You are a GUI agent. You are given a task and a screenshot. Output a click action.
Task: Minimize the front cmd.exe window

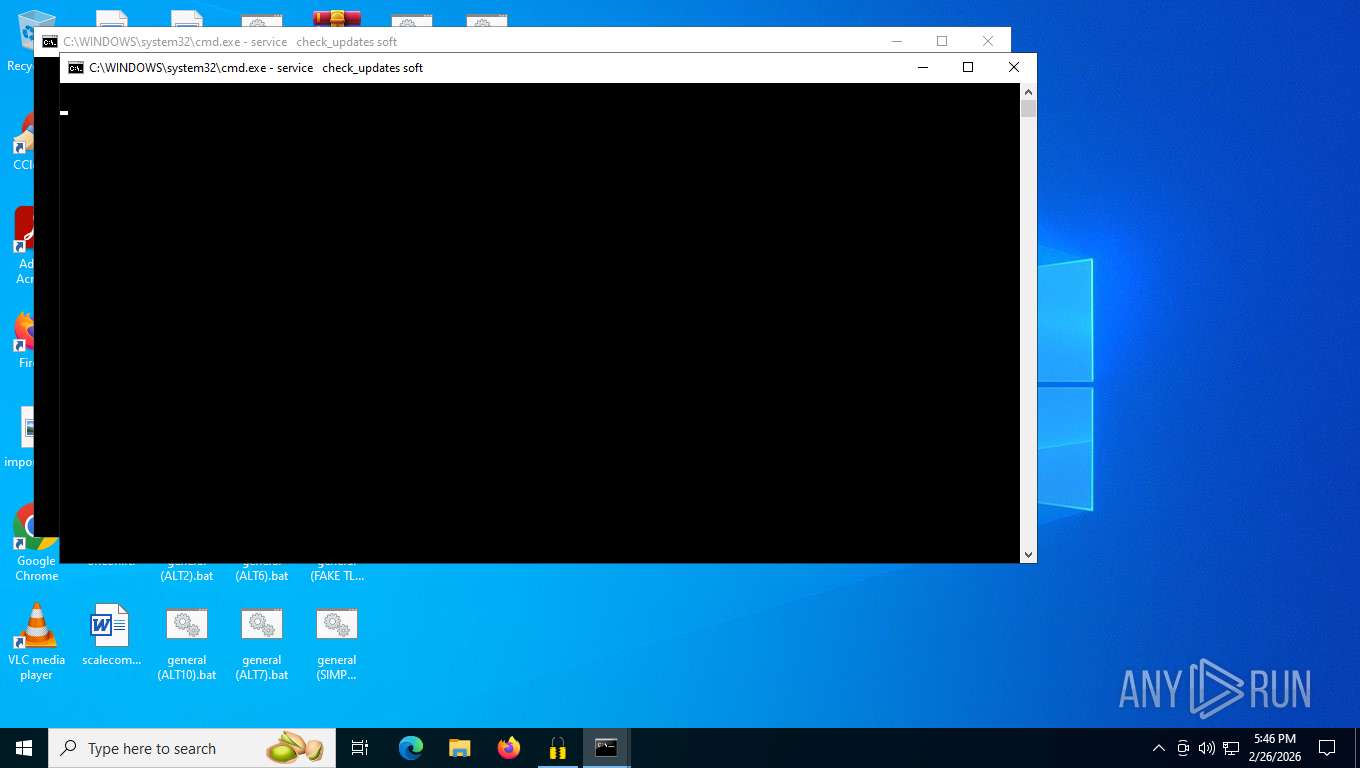922,68
